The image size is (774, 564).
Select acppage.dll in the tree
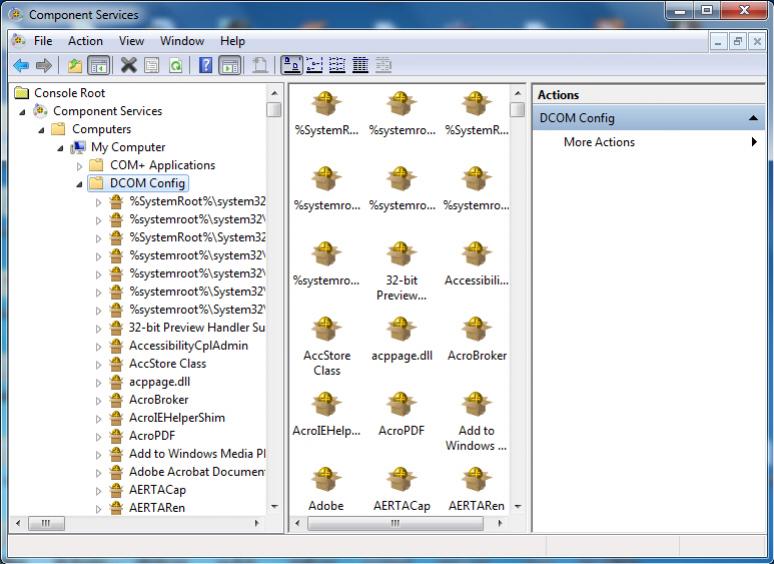pyautogui.click(x=159, y=382)
